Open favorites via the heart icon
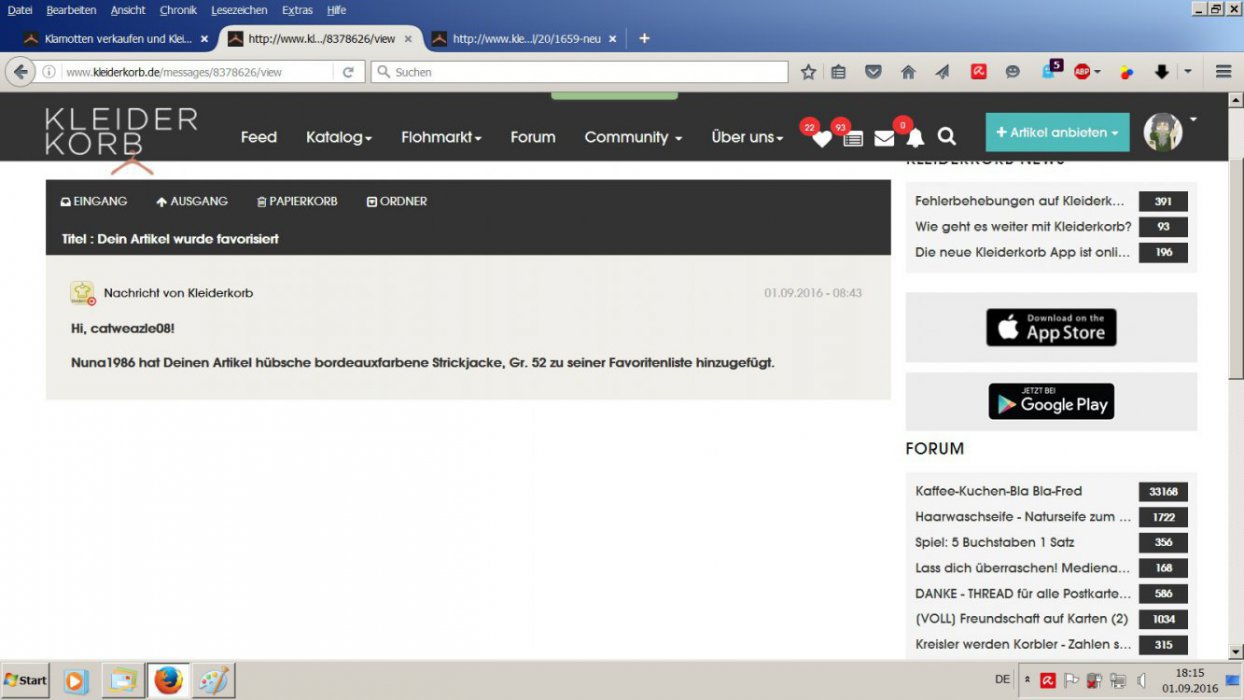This screenshot has width=1244, height=700. point(821,138)
